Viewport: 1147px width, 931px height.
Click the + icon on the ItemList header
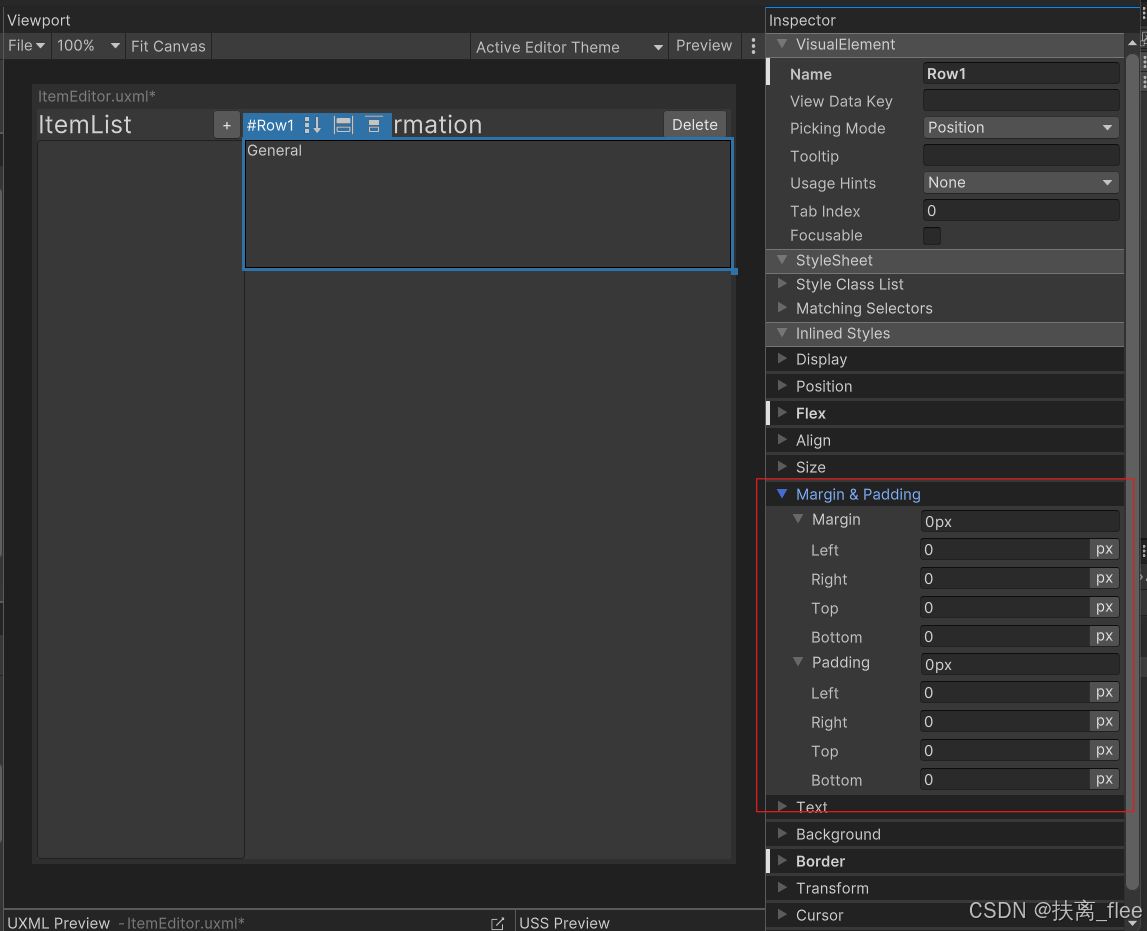(x=227, y=124)
